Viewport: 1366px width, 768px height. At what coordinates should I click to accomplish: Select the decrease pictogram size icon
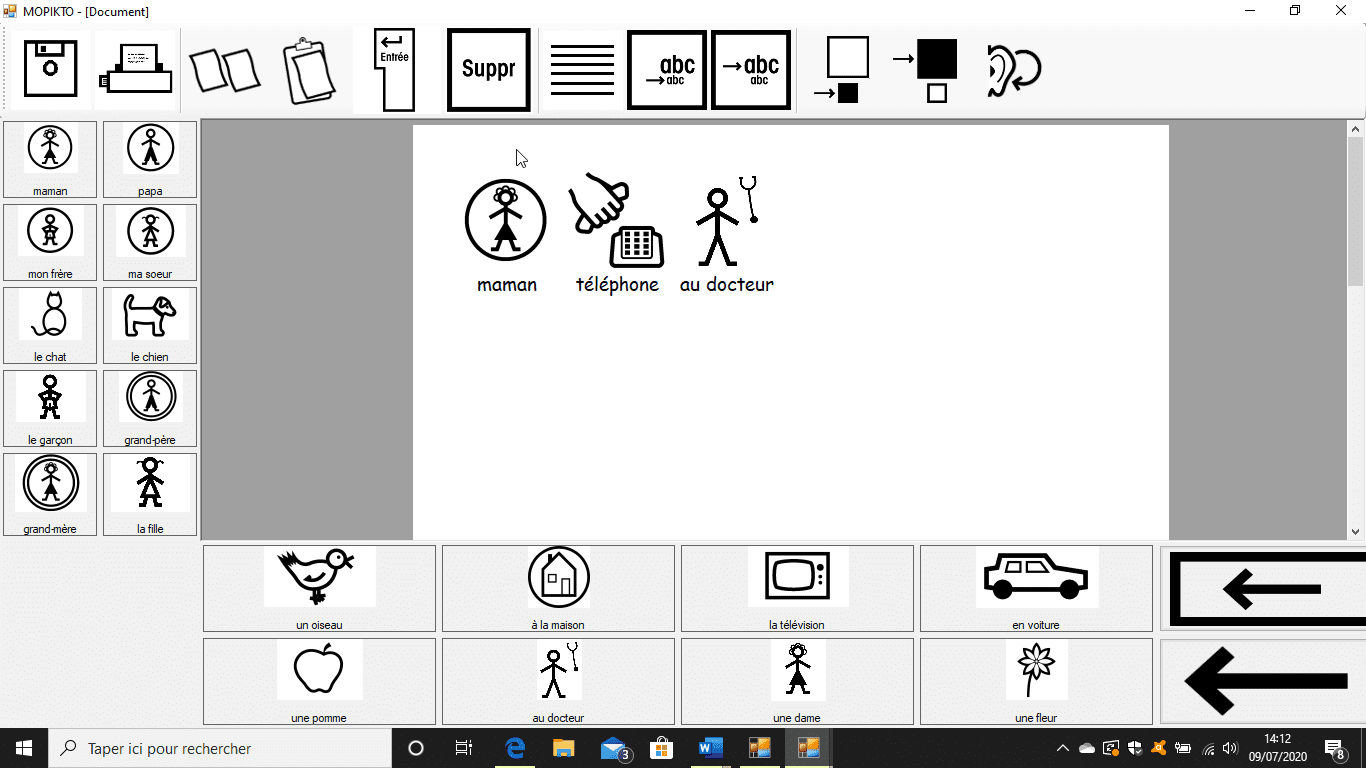841,70
